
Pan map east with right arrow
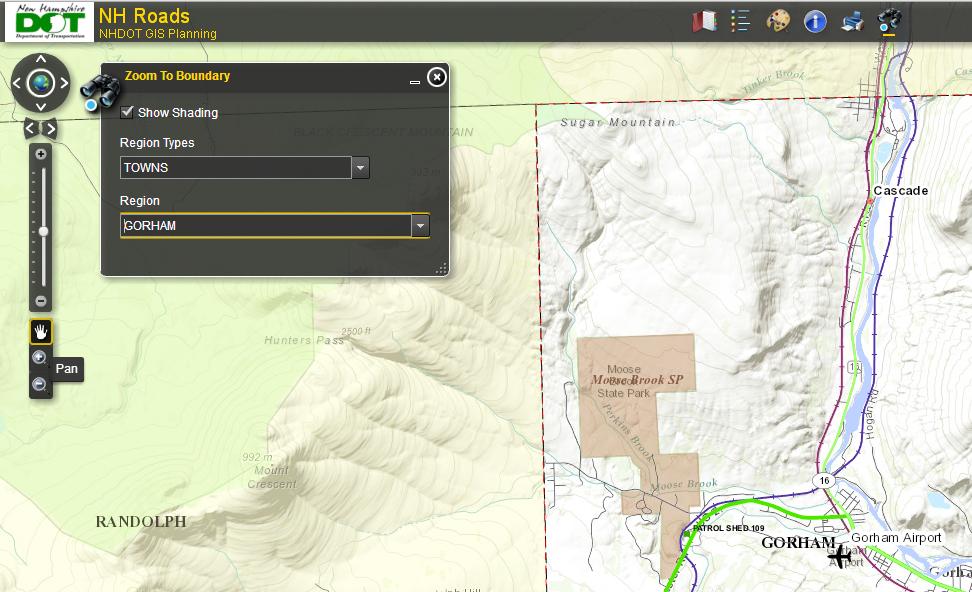[64, 83]
